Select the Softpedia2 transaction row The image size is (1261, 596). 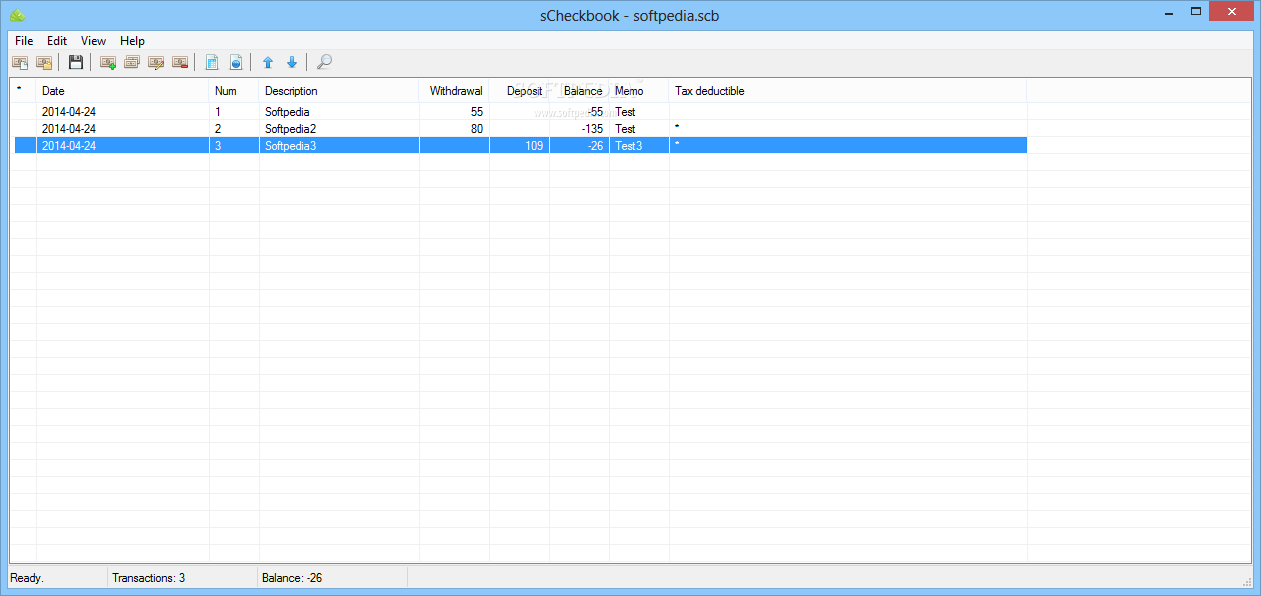click(519, 129)
